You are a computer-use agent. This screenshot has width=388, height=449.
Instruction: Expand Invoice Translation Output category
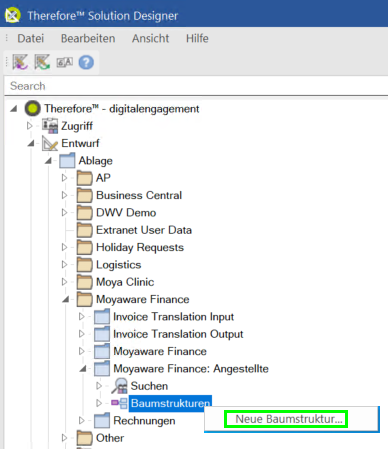pyautogui.click(x=82, y=334)
